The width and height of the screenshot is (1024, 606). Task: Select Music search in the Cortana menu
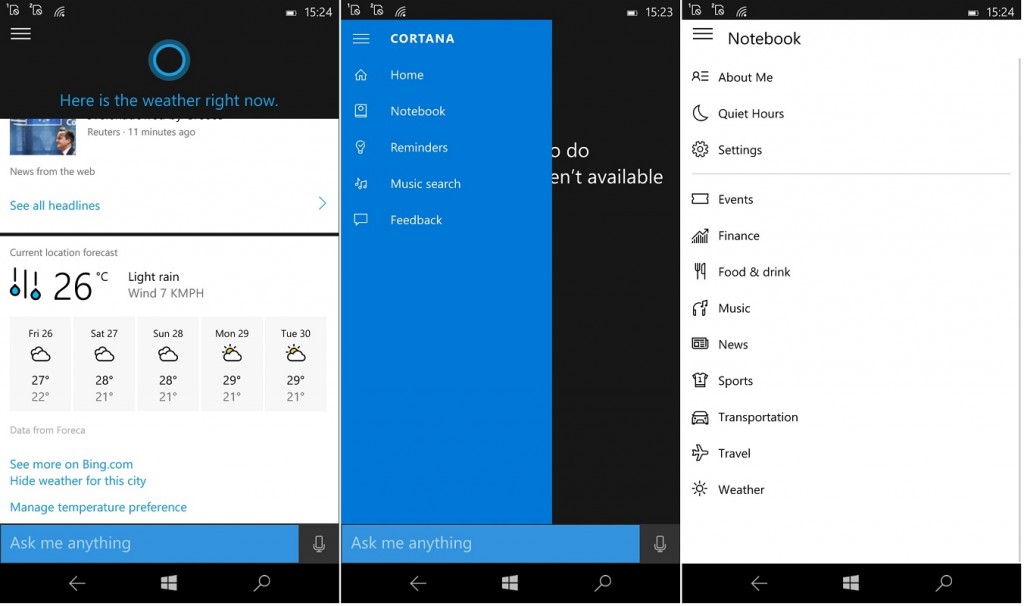(x=425, y=184)
